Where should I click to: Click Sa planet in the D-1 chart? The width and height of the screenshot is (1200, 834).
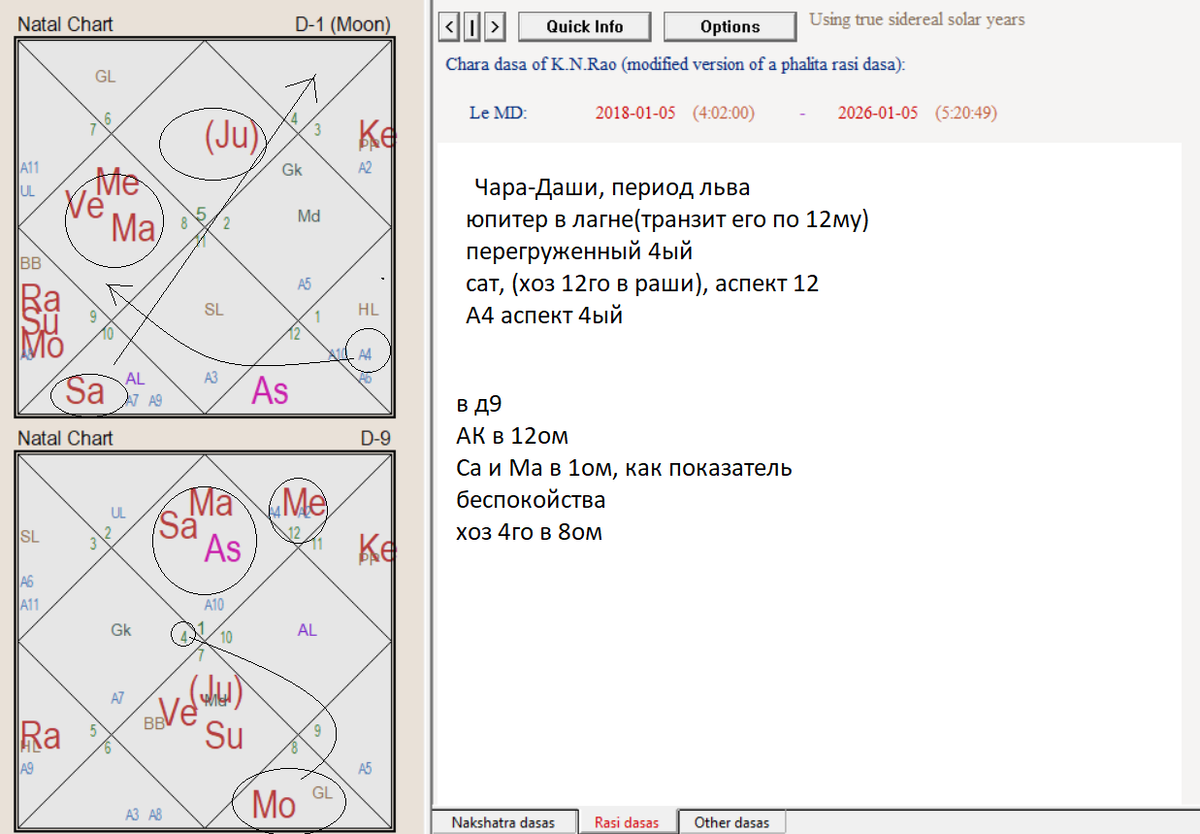(x=85, y=392)
